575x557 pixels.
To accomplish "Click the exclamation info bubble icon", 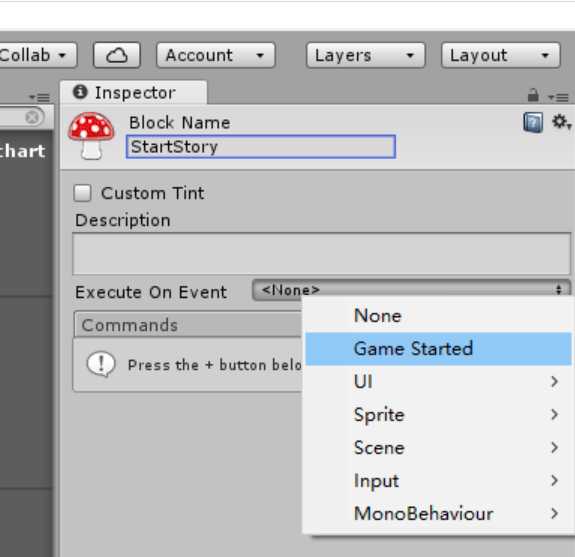I will pyautogui.click(x=101, y=364).
